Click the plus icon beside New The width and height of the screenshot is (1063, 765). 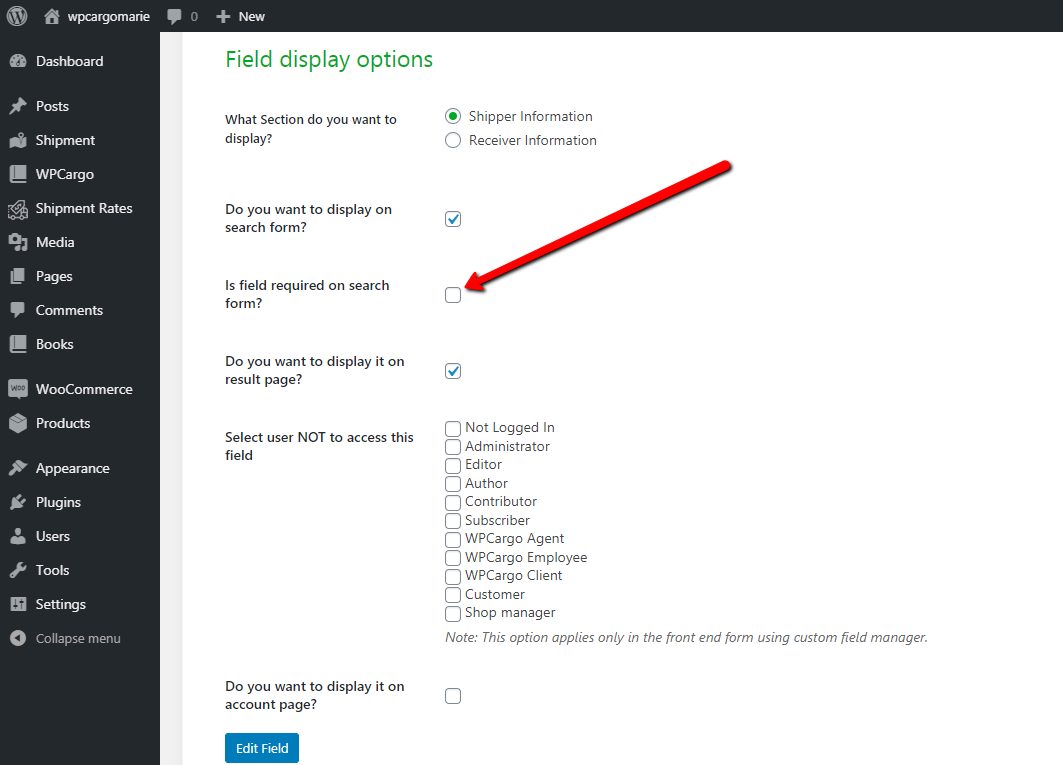click(x=223, y=16)
